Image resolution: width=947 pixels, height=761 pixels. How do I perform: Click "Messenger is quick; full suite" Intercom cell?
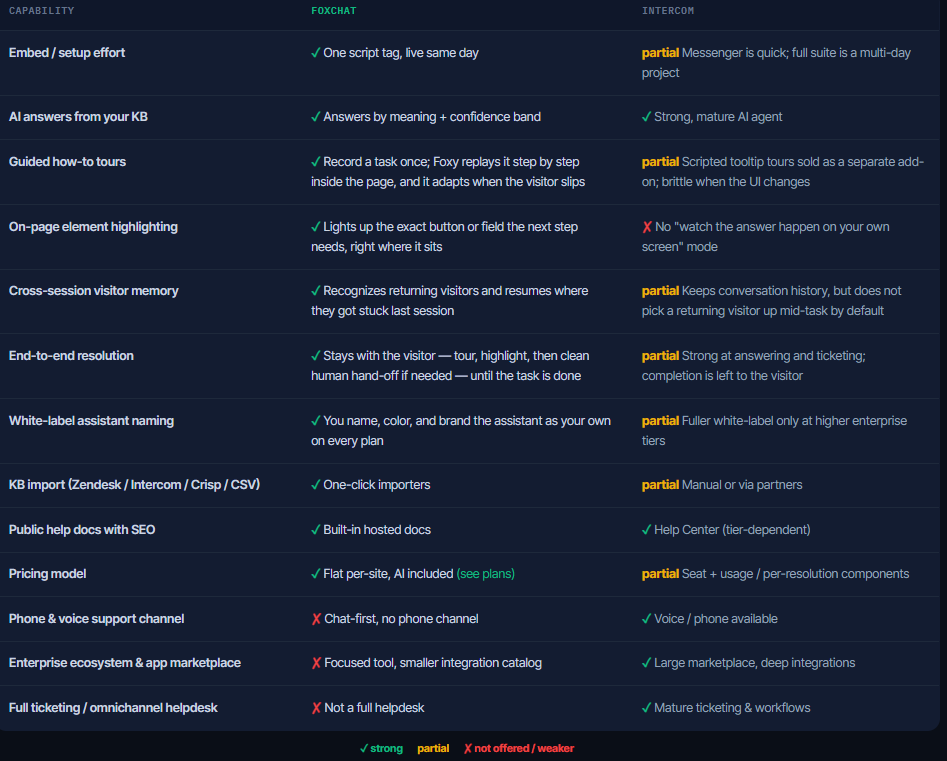pos(776,63)
